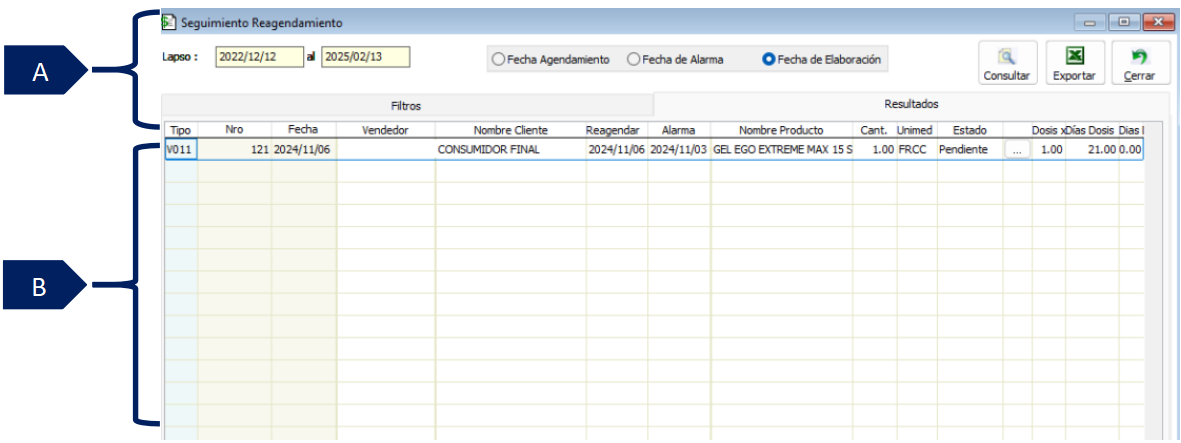The image size is (1181, 443).
Task: Click the Nombre Producto column header
Action: pyautogui.click(x=781, y=130)
